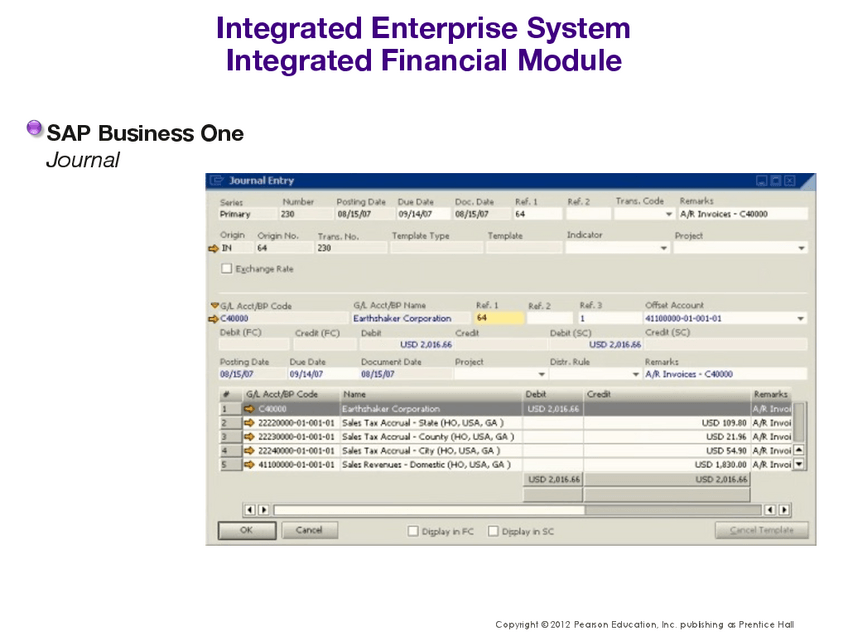This screenshot has height=636, width=848.
Task: Open the Distr. Rule dropdown
Action: point(635,374)
